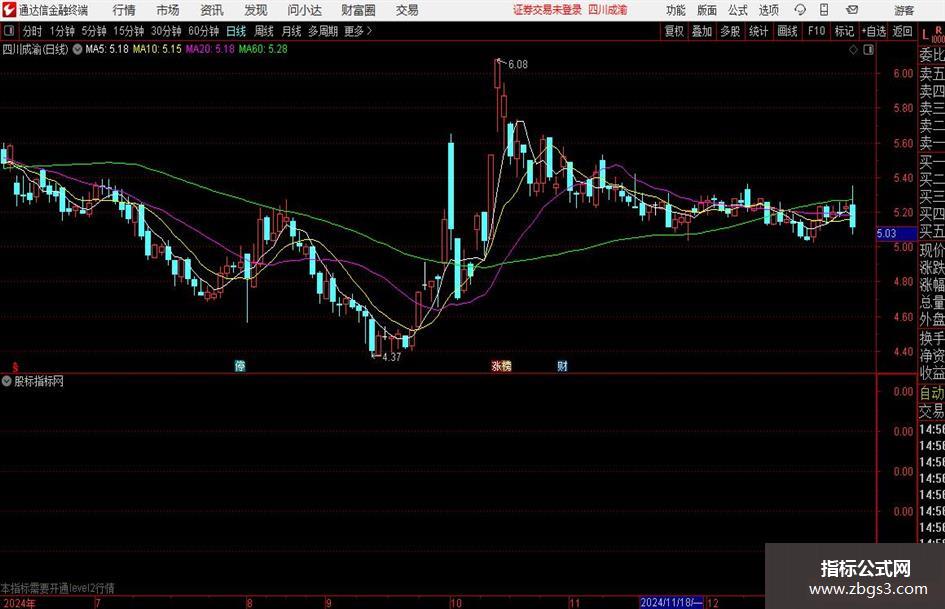The image size is (945, 609).
Task: Click the 叠加 overlay button
Action: (x=702, y=31)
